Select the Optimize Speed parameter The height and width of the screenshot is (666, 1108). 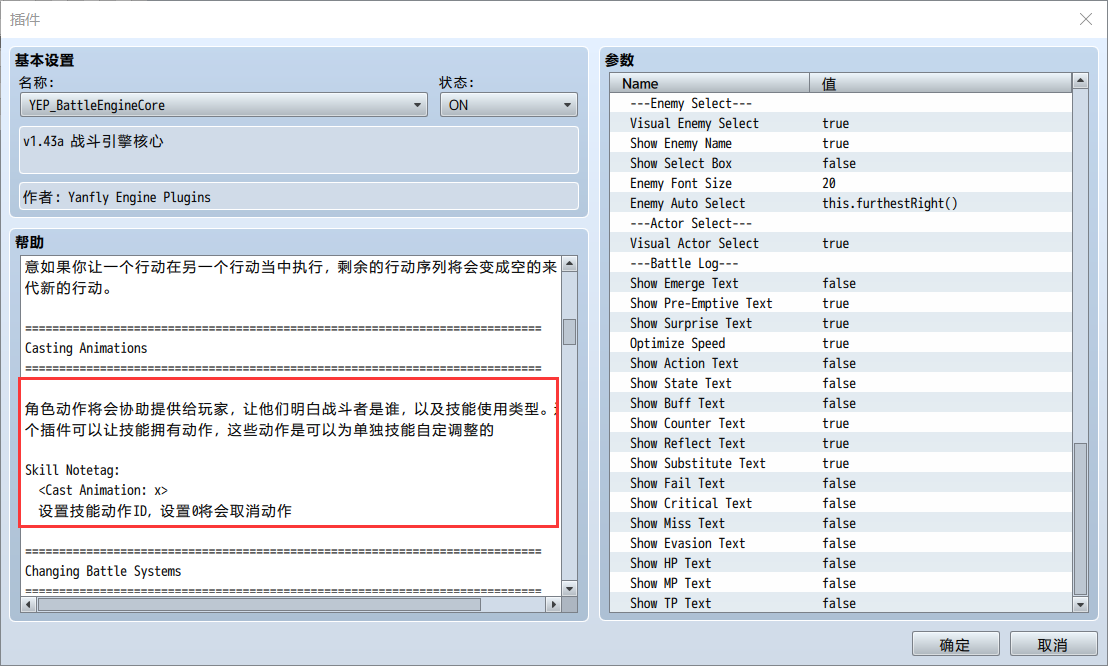click(x=841, y=344)
